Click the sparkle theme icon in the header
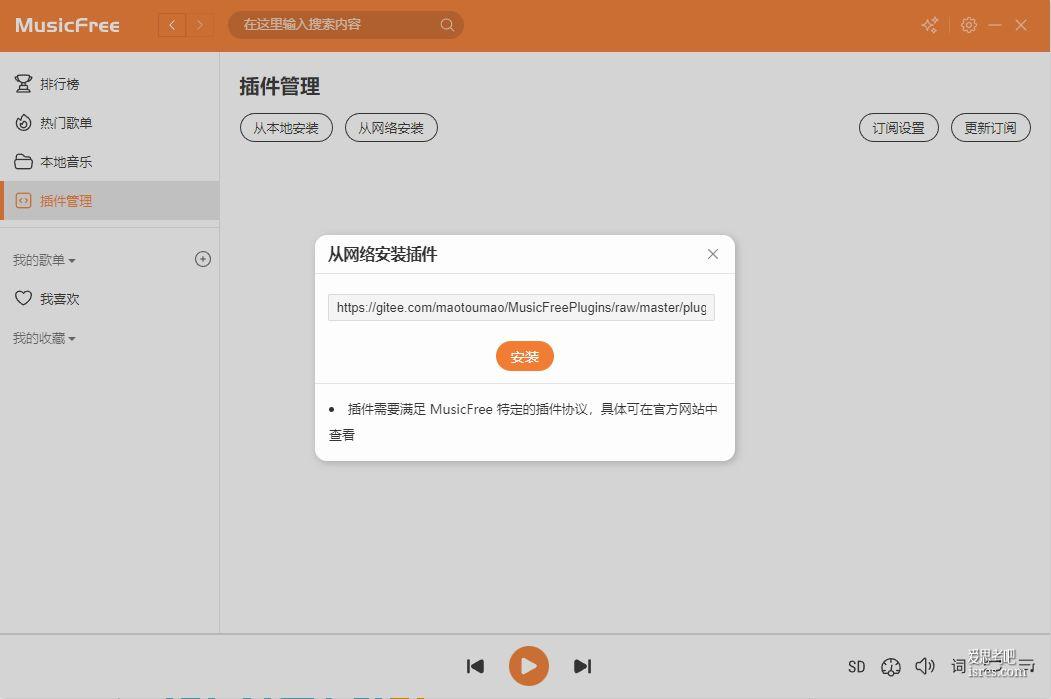The image size is (1051, 699). click(x=930, y=25)
